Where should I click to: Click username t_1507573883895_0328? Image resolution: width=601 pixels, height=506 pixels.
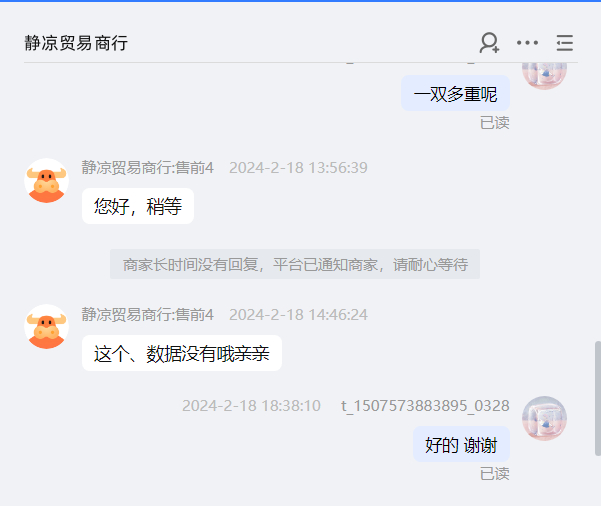(x=425, y=406)
